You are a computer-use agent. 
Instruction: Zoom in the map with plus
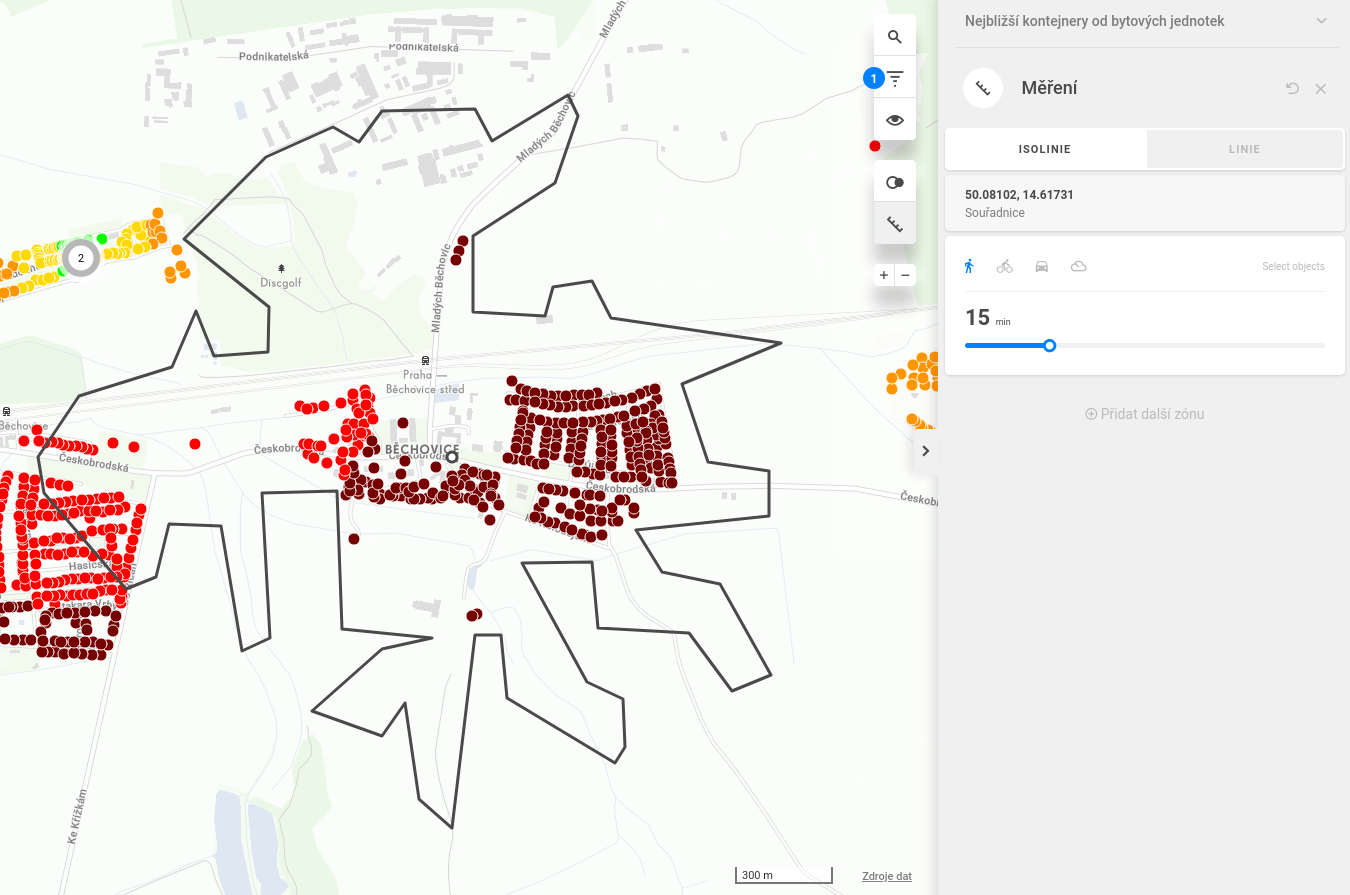tap(884, 275)
